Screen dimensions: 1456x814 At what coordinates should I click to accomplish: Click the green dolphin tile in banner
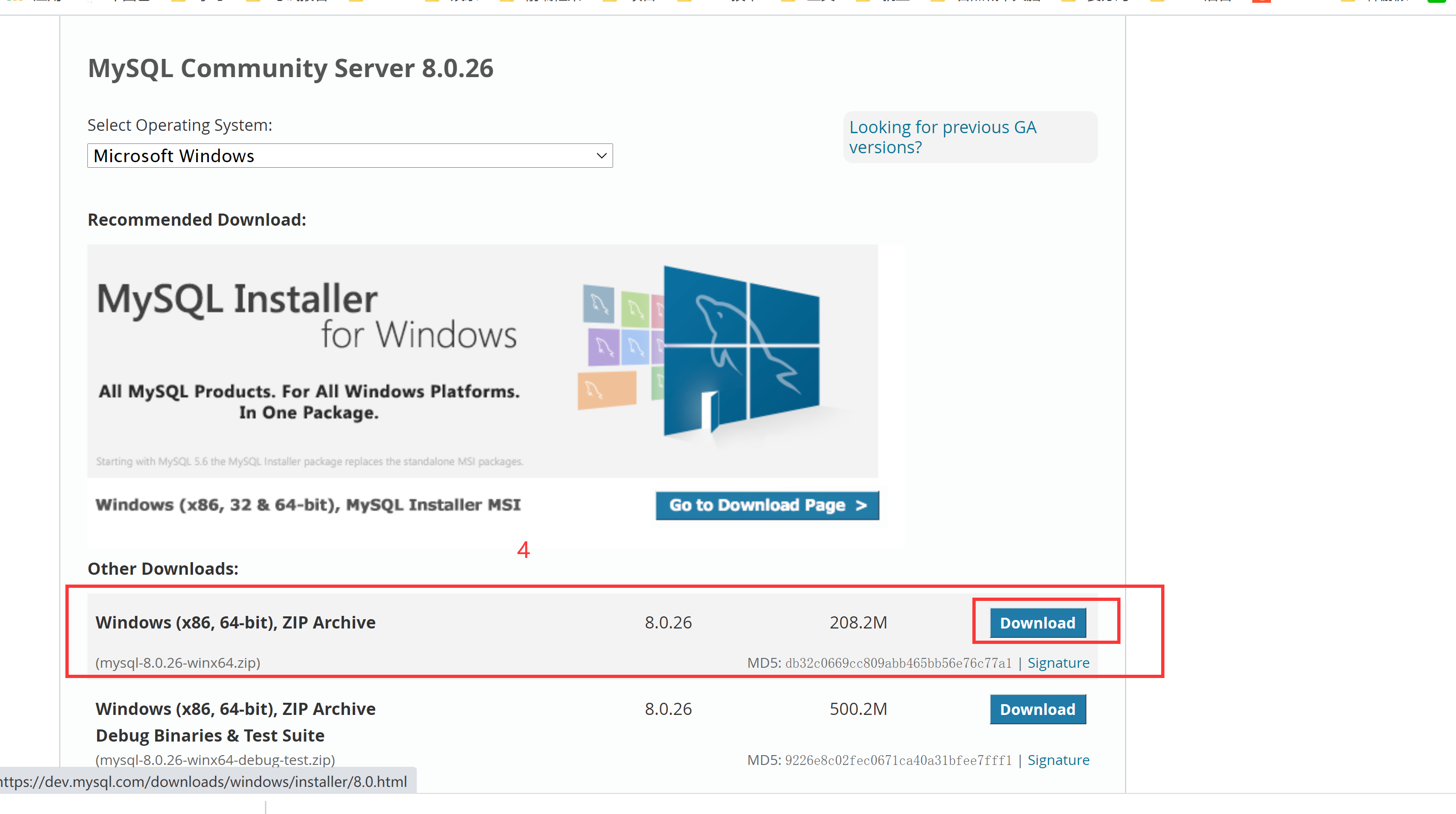pyautogui.click(x=635, y=309)
